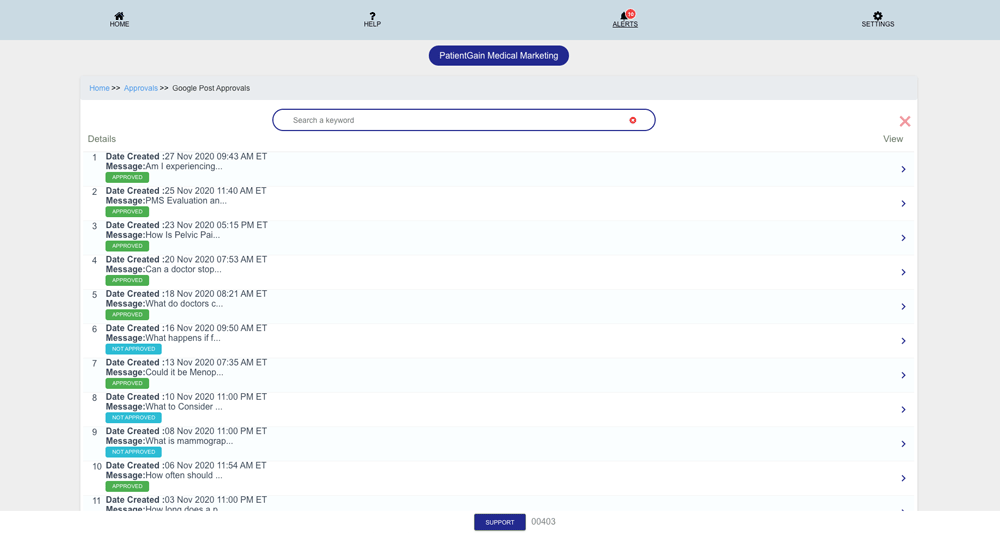Click 'Google Post Approvals' breadcrumb text
The height and width of the screenshot is (533, 1000).
coord(211,88)
